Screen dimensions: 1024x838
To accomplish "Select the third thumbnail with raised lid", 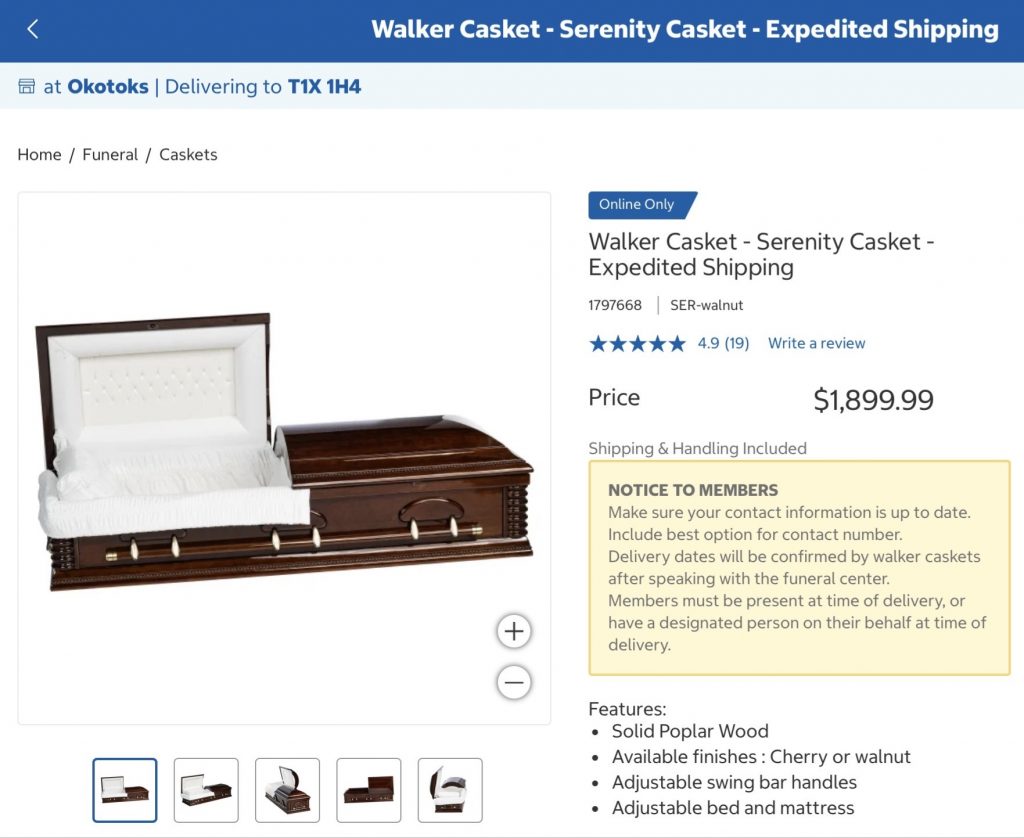I will tap(287, 790).
